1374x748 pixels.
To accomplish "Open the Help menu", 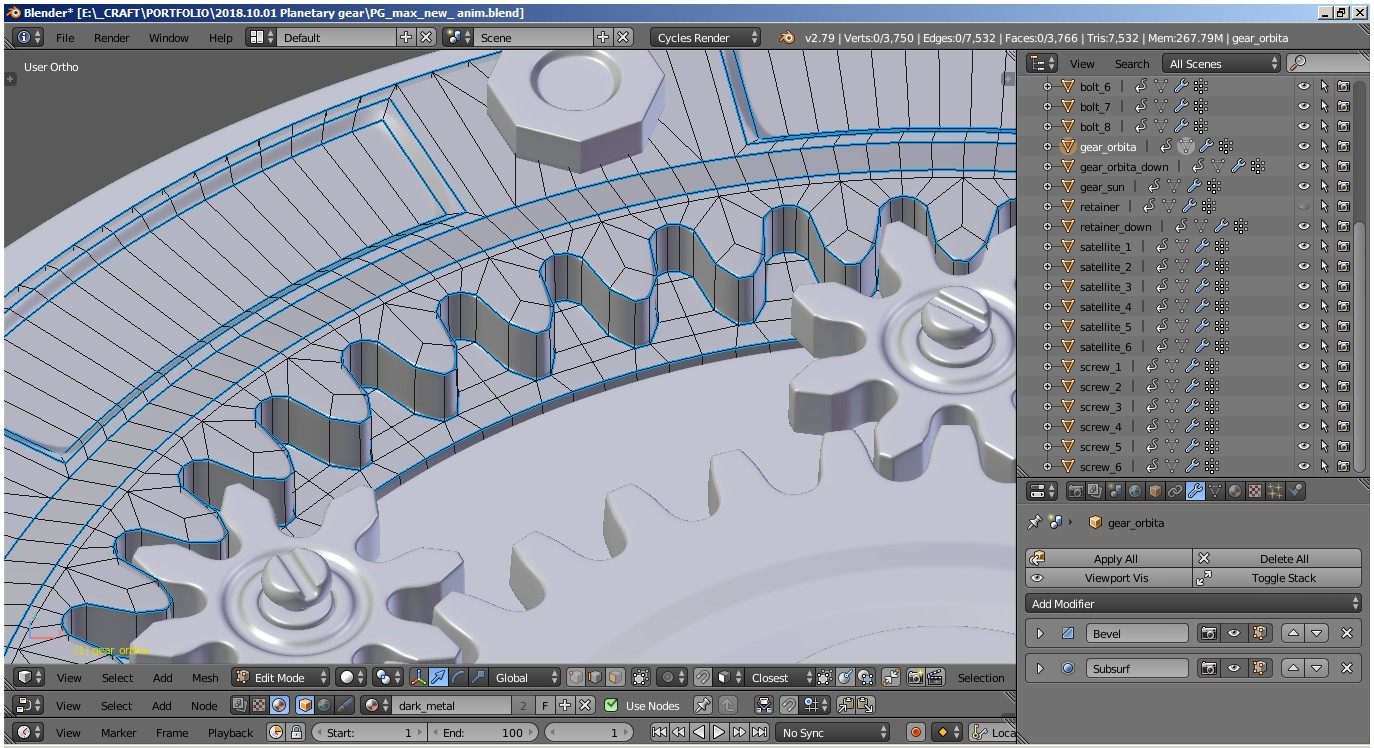I will pyautogui.click(x=220, y=37).
